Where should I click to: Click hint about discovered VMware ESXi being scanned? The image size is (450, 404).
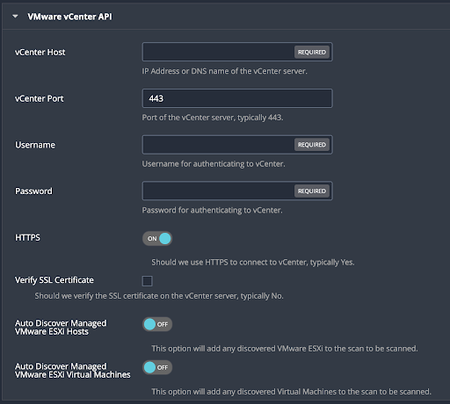[285, 349]
